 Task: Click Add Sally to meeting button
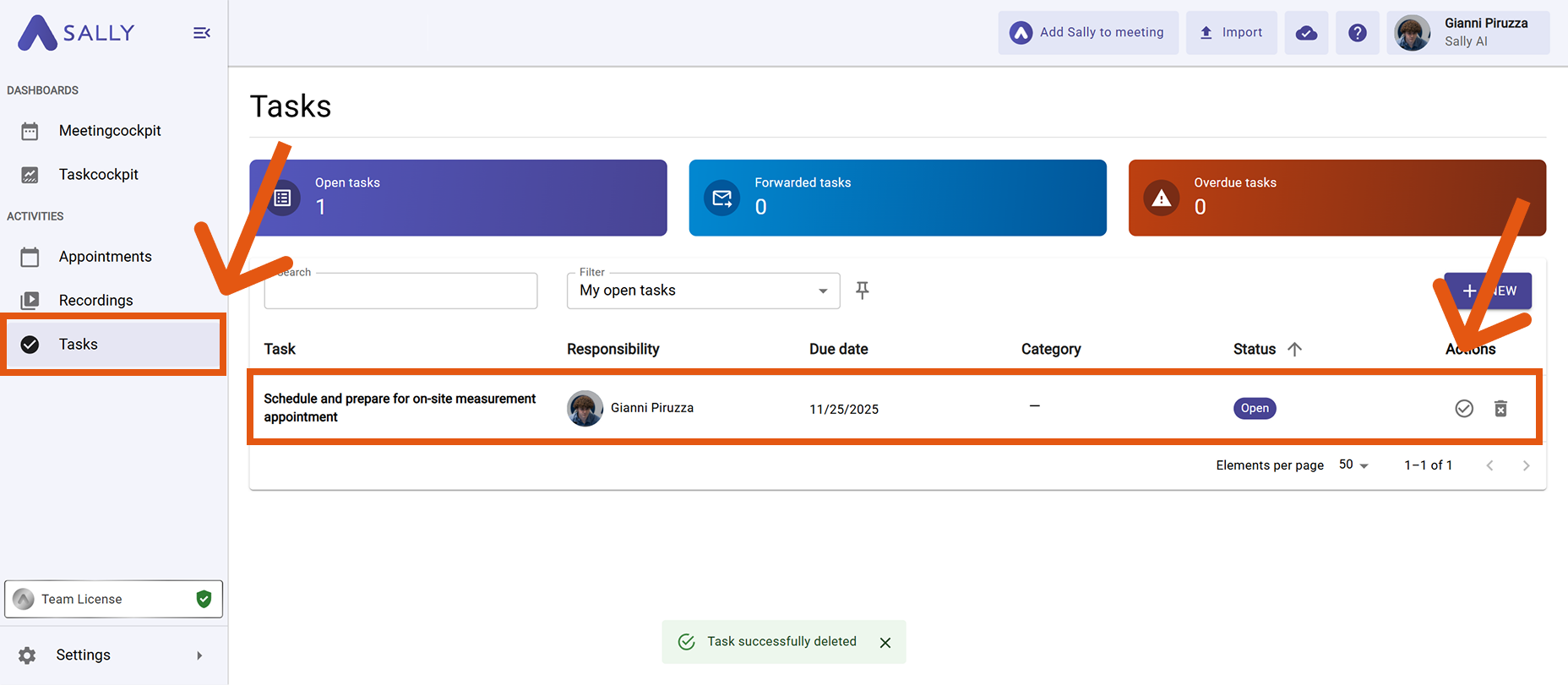click(x=1087, y=33)
